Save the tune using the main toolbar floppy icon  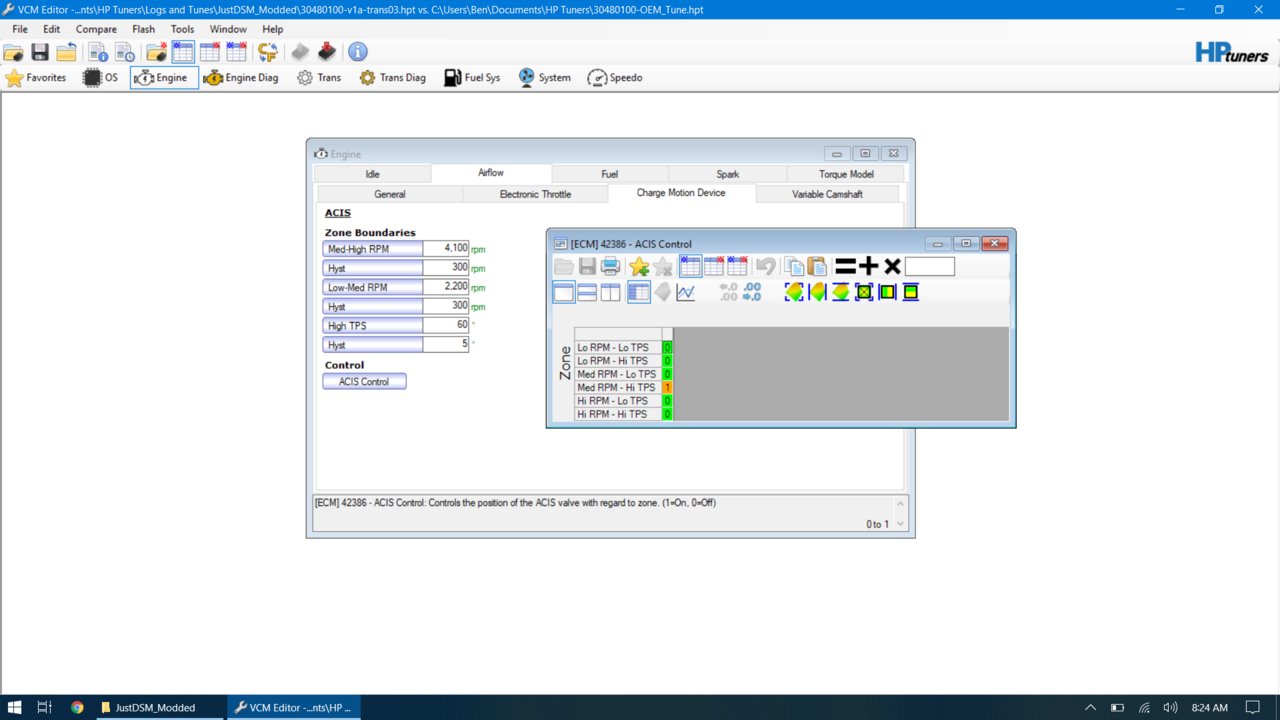click(40, 52)
